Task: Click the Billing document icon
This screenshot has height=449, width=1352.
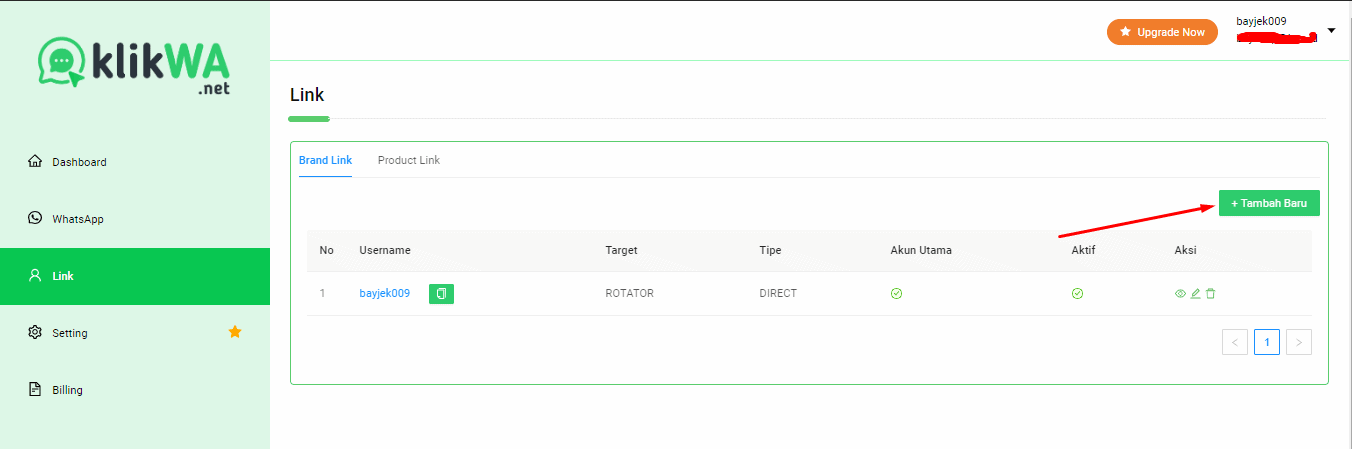Action: tap(35, 389)
